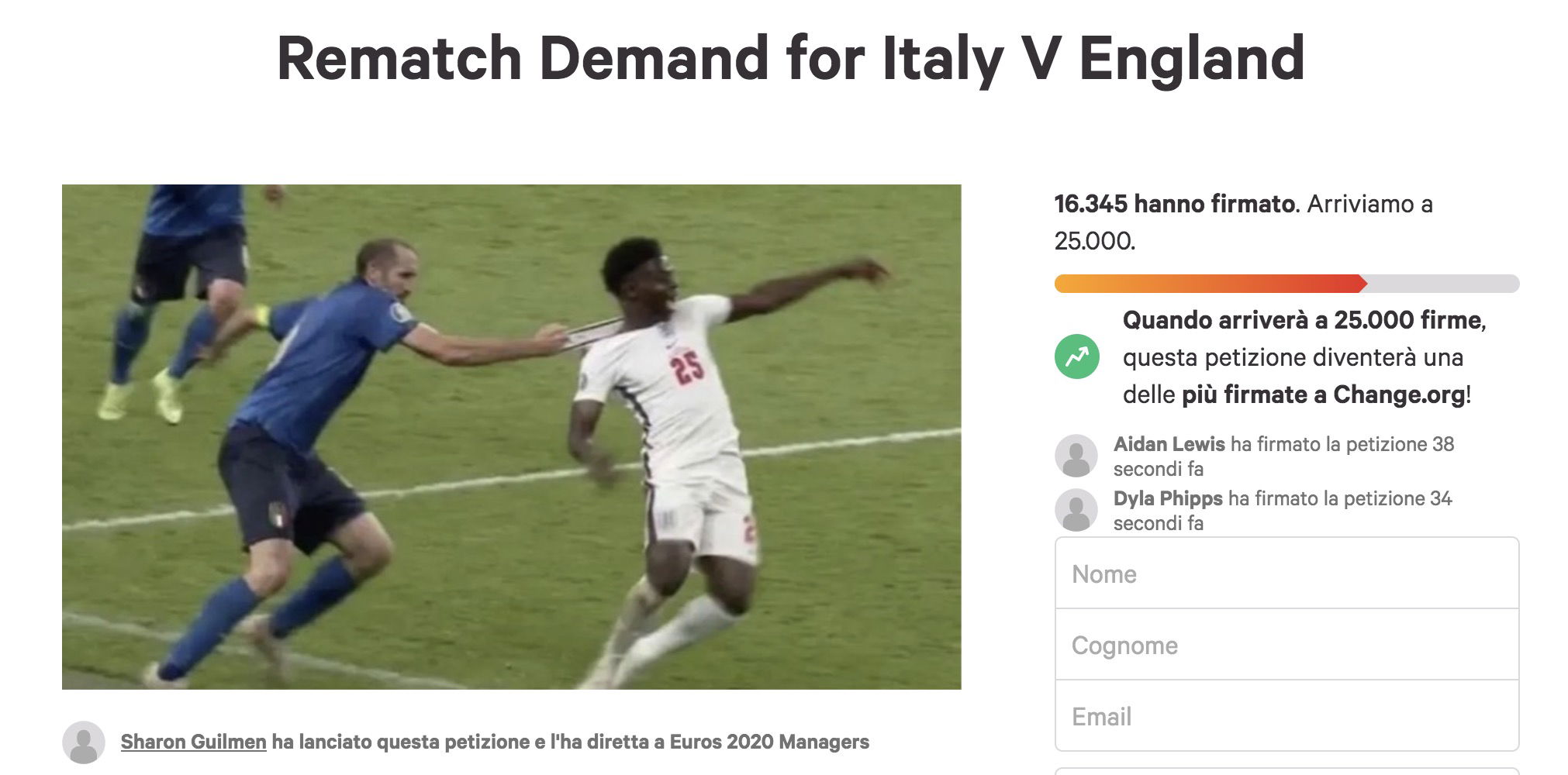
Task: Click the 16.345 hanno firmato count
Action: click(x=1174, y=205)
